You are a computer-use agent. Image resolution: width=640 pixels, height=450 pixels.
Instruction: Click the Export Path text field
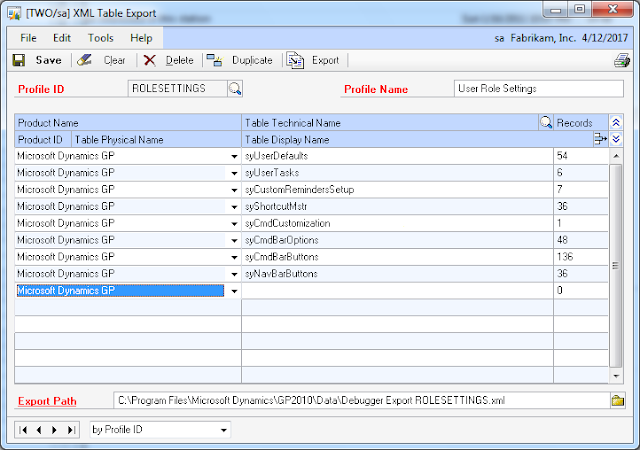(362, 400)
